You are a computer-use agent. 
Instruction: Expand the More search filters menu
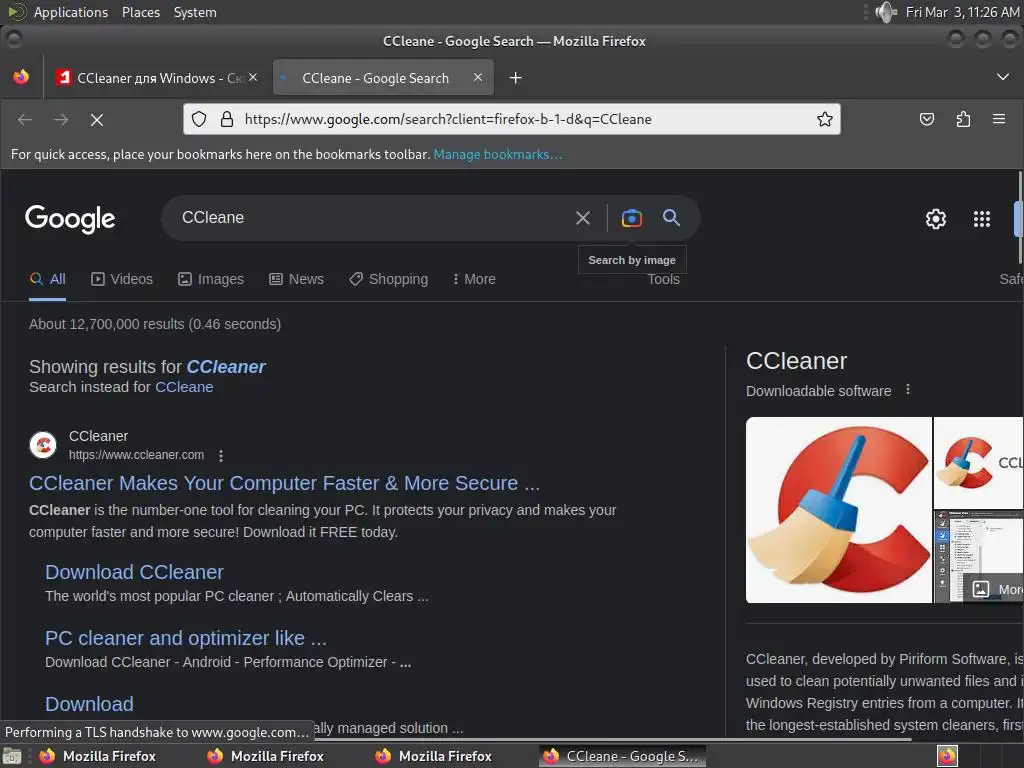pos(474,280)
